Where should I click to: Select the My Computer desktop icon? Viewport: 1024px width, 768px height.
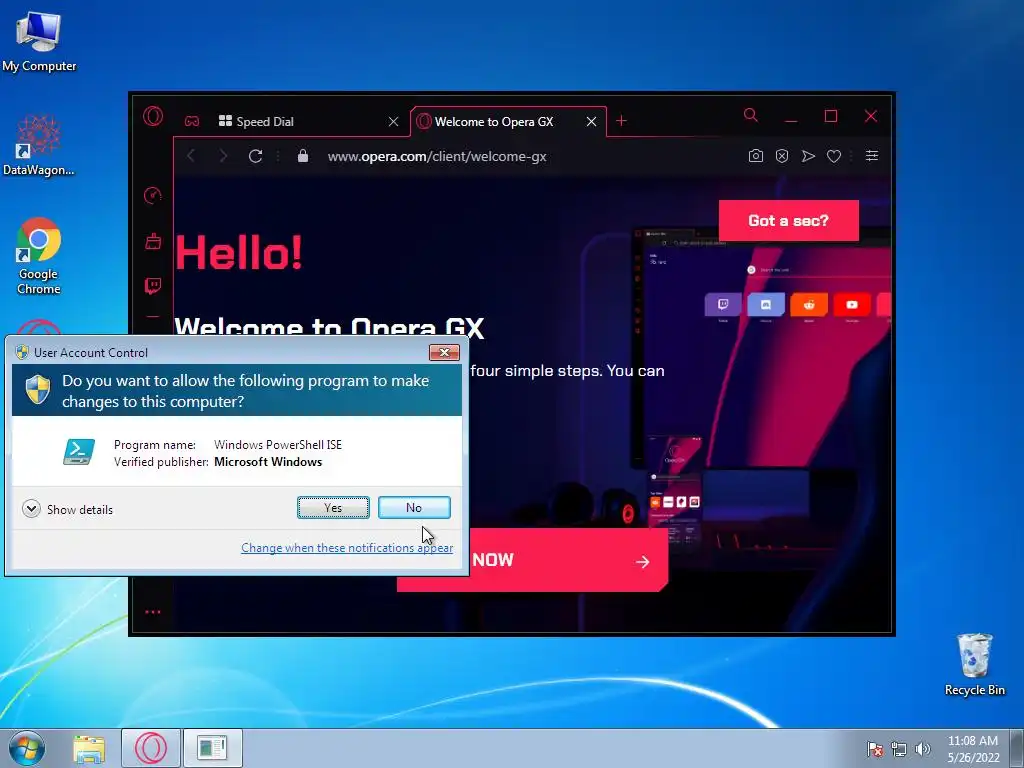click(x=39, y=40)
